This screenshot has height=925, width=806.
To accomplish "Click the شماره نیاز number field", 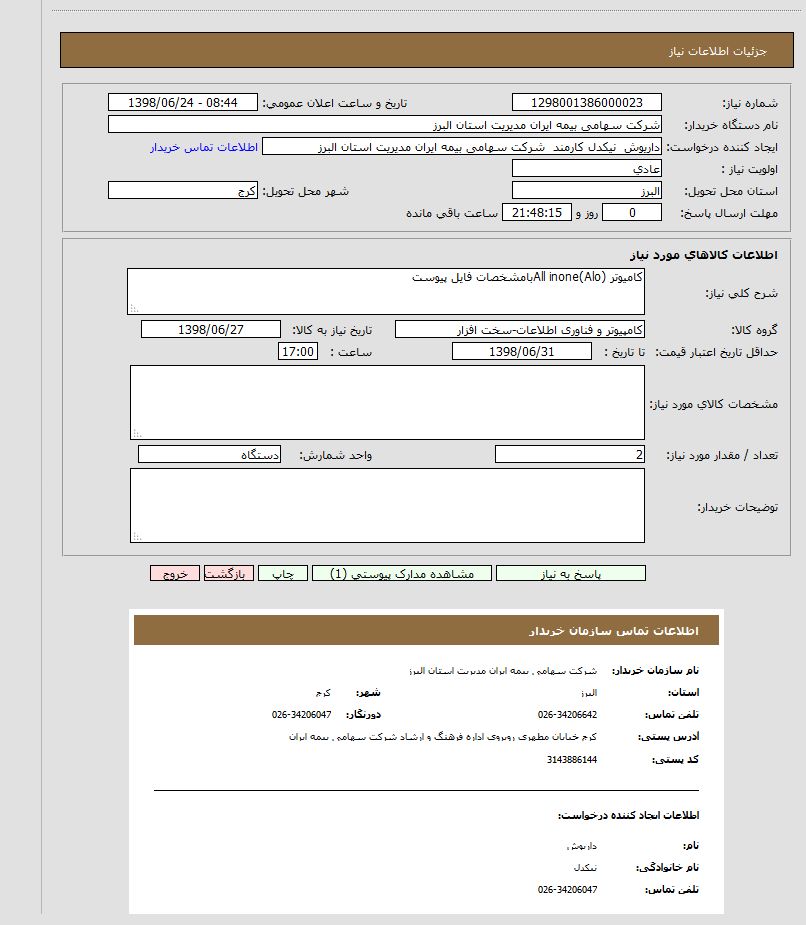I will (x=586, y=103).
